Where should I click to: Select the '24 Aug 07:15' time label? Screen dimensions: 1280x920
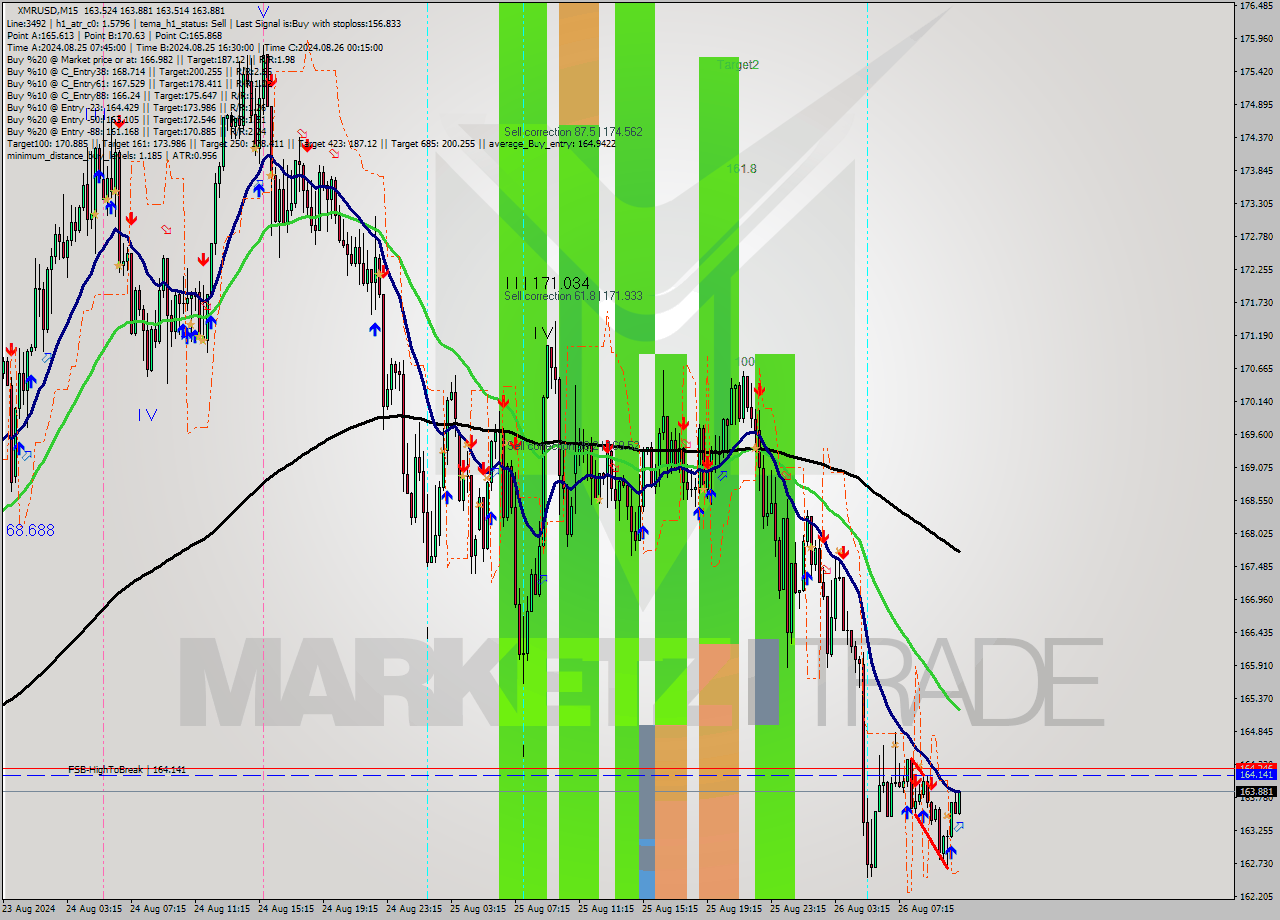tap(158, 909)
